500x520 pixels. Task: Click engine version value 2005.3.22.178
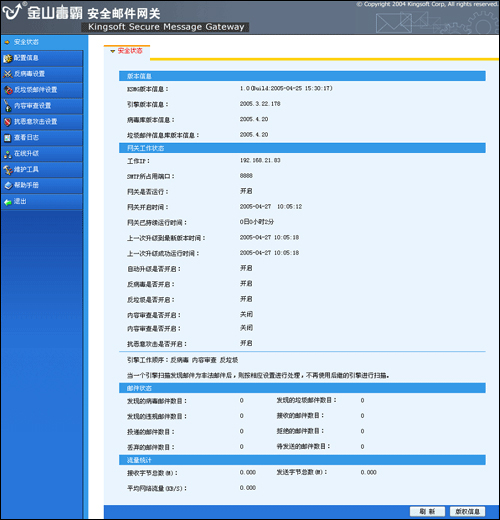point(260,104)
